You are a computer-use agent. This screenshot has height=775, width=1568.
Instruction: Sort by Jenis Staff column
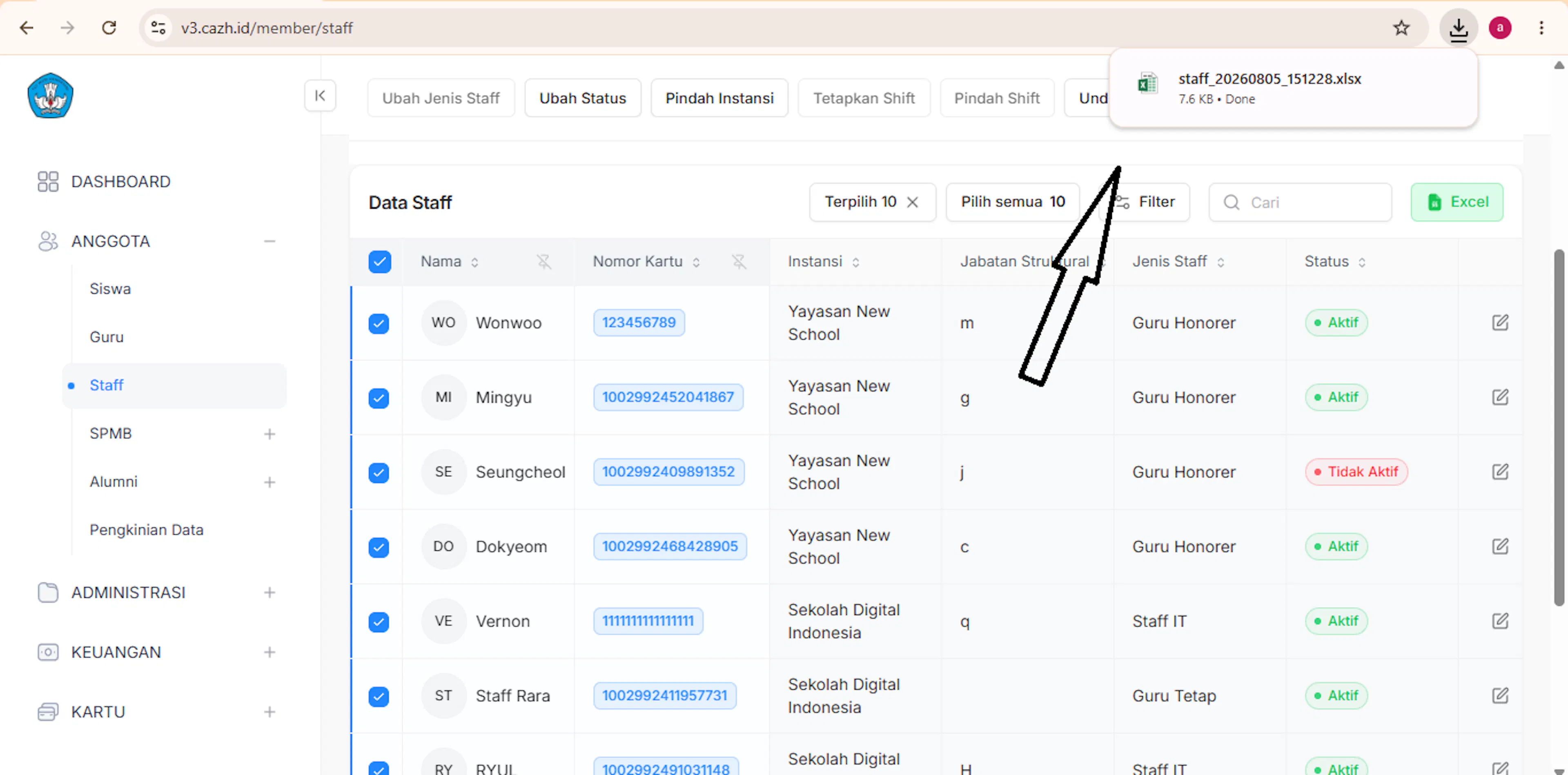click(1221, 263)
